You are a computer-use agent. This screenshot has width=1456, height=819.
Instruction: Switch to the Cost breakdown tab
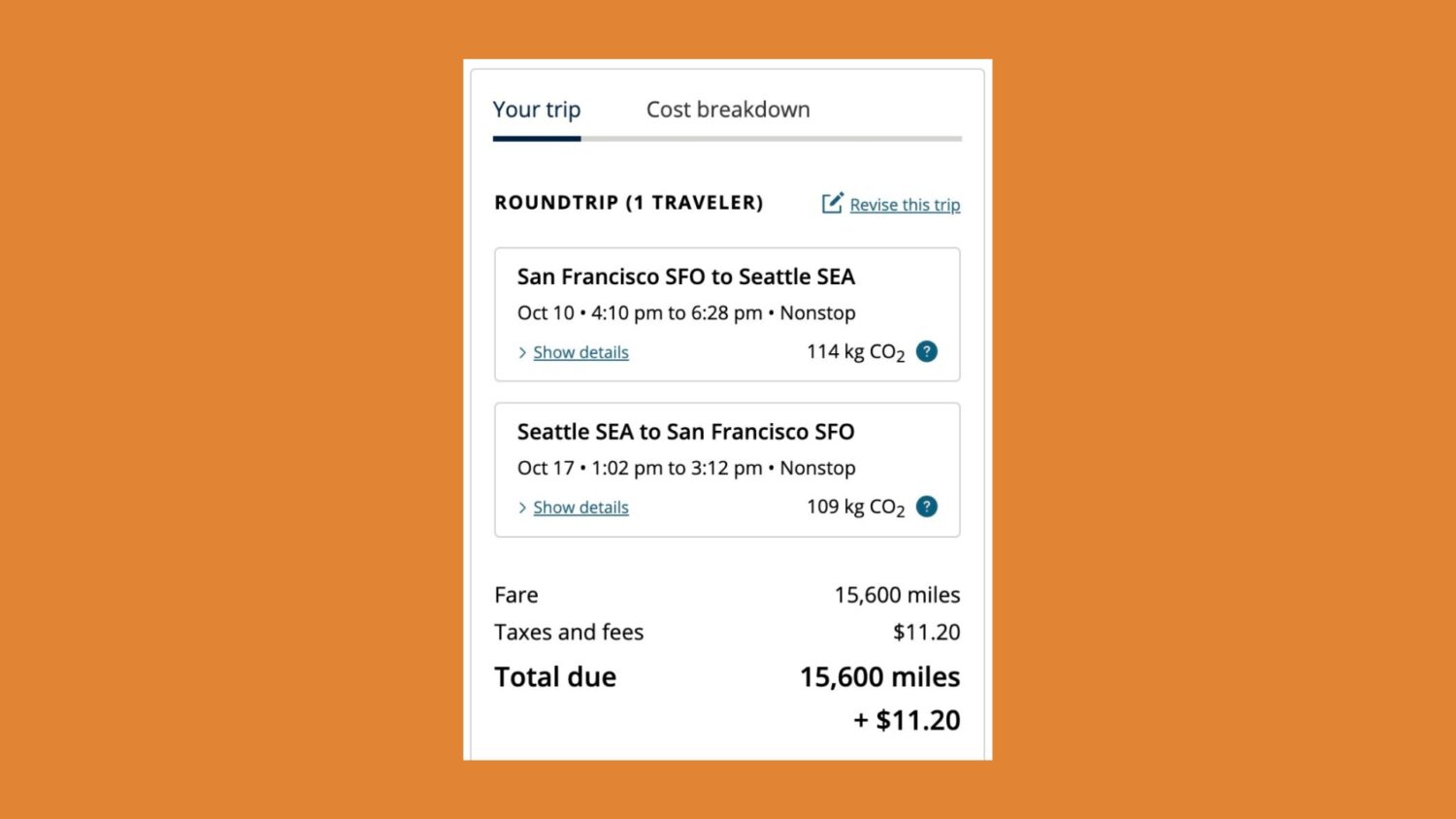pos(728,110)
